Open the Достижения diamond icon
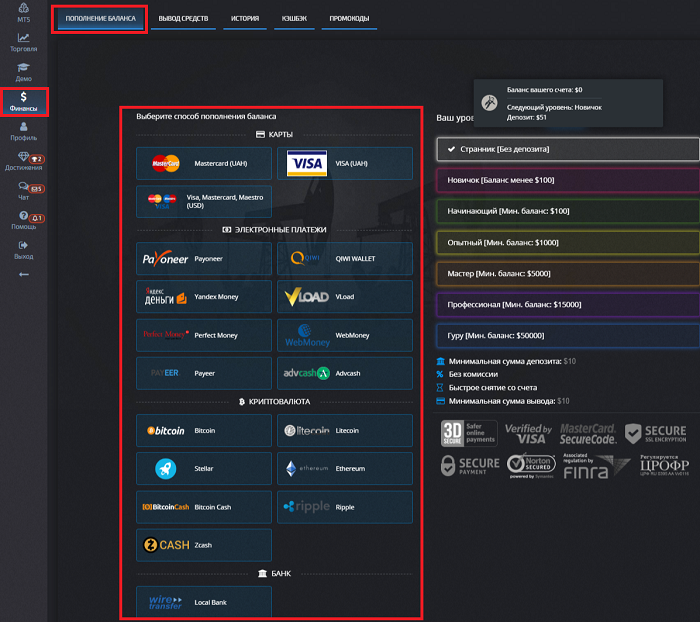 coord(23,156)
